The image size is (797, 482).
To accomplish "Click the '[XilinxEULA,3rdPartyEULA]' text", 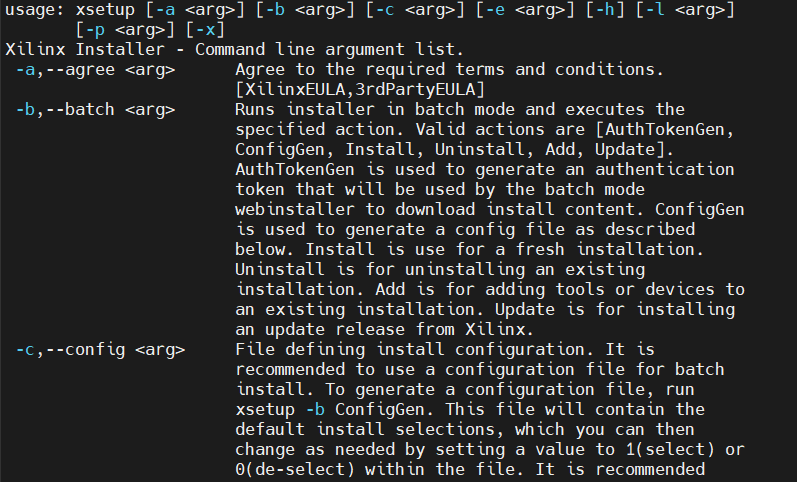I will (360, 89).
